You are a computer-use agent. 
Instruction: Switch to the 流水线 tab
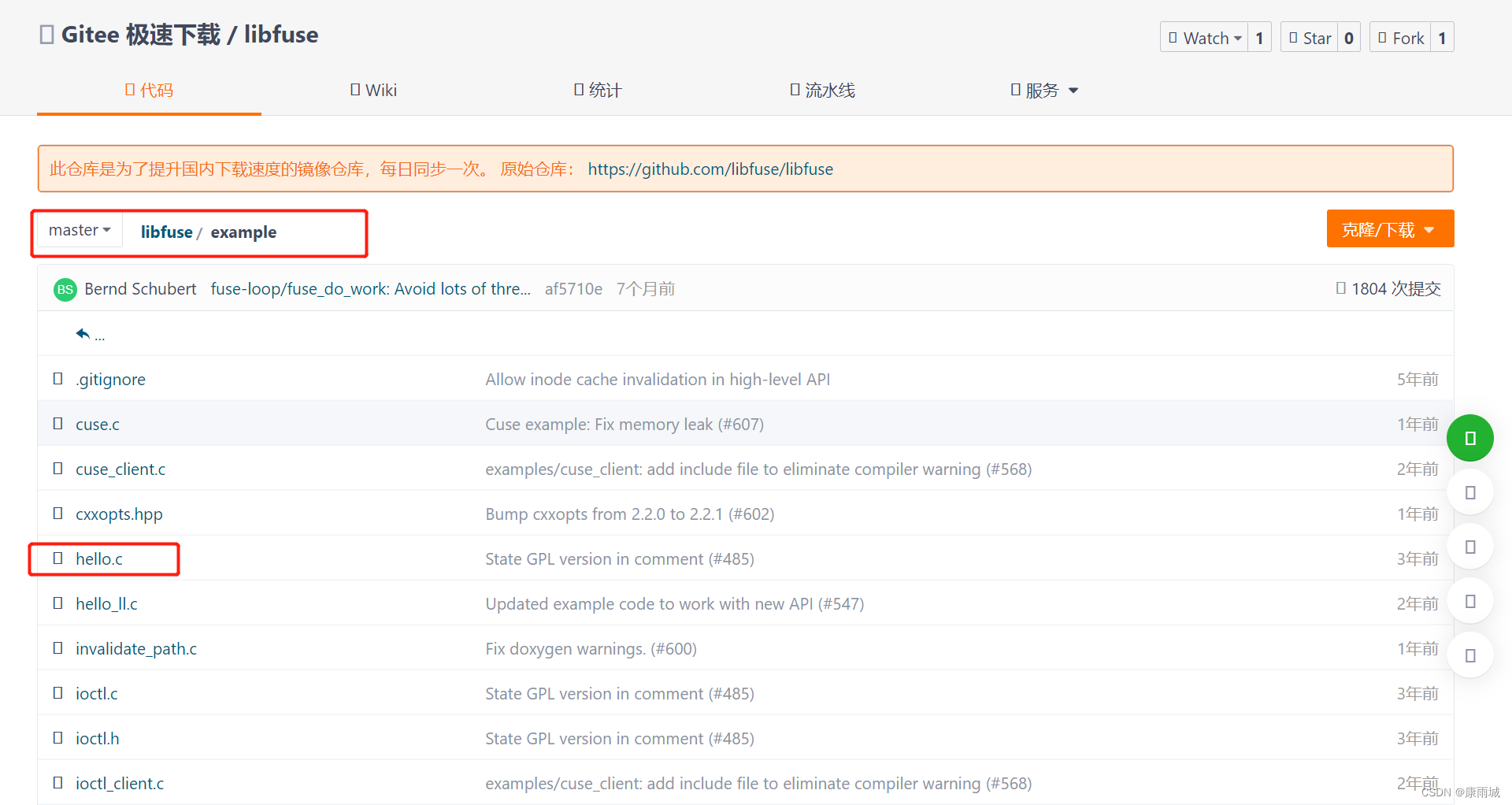[x=821, y=90]
